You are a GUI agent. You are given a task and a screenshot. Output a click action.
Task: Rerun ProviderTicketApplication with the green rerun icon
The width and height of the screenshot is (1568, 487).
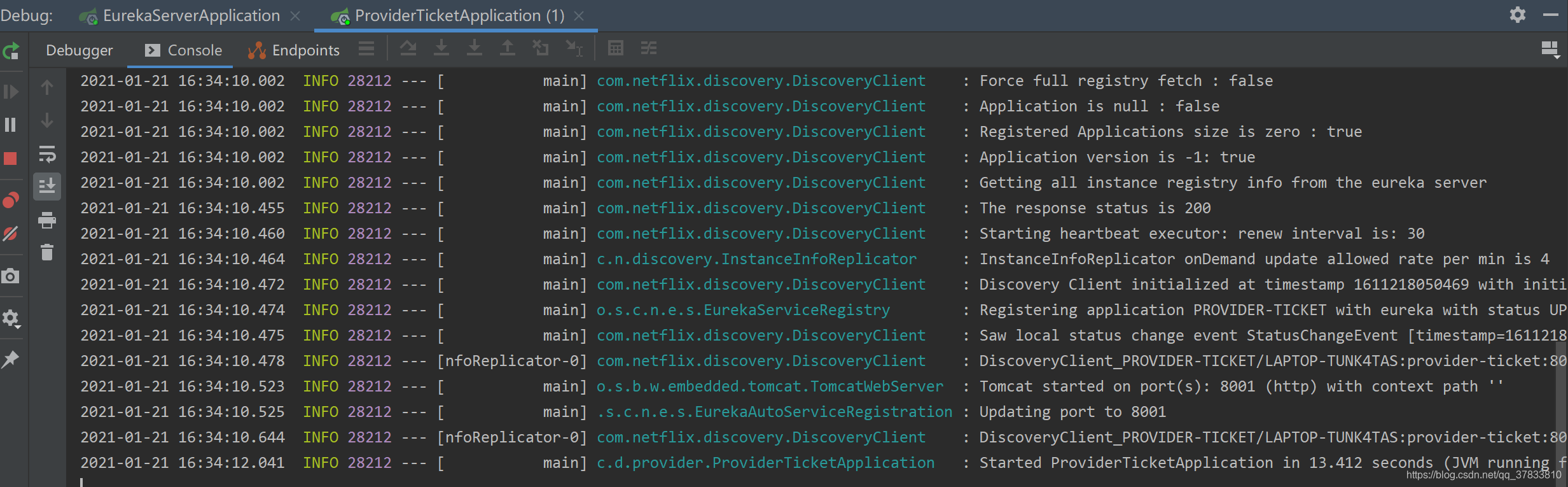click(11, 51)
